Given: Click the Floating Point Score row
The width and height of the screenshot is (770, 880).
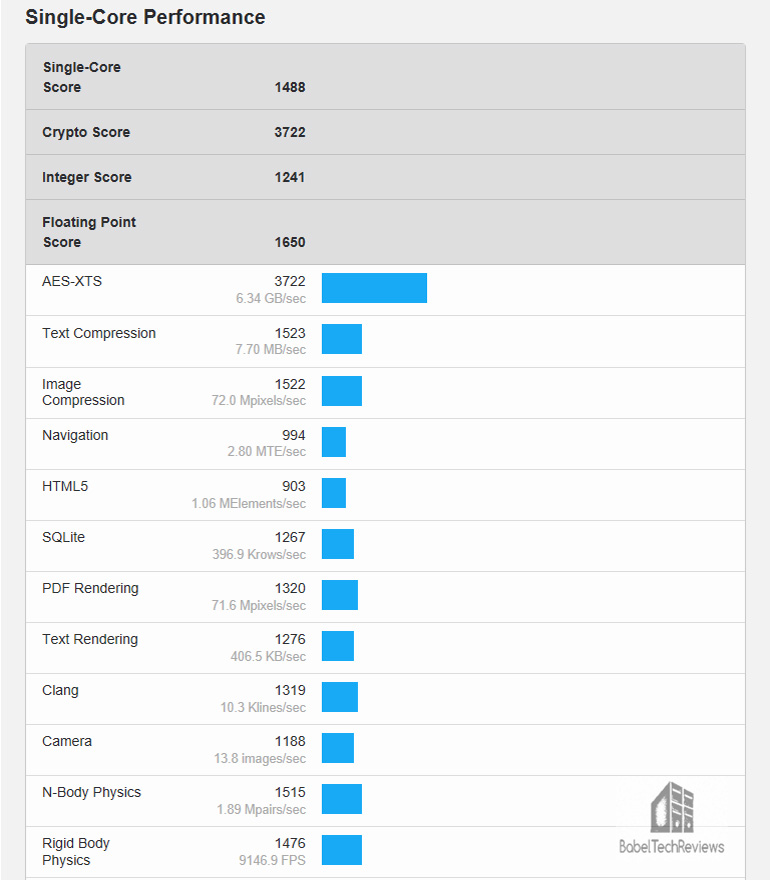Looking at the screenshot, I should [x=385, y=232].
